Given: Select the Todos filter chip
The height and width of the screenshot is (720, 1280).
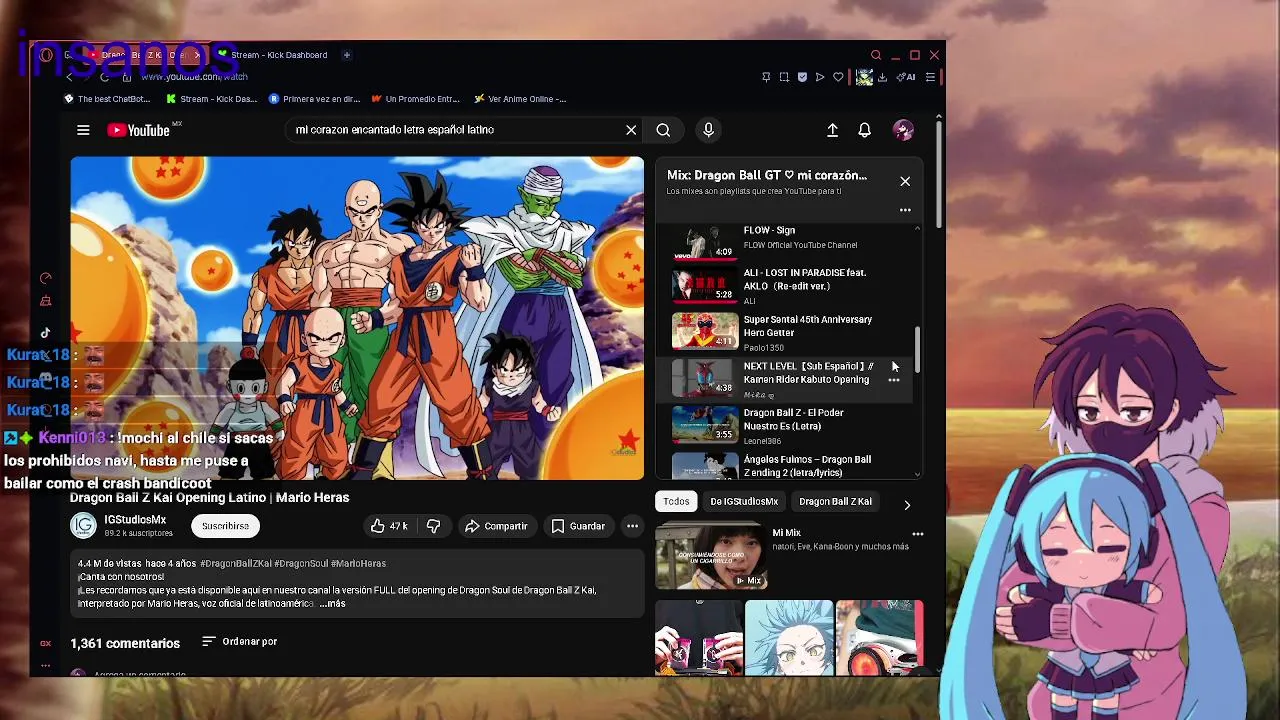Looking at the screenshot, I should (x=676, y=501).
